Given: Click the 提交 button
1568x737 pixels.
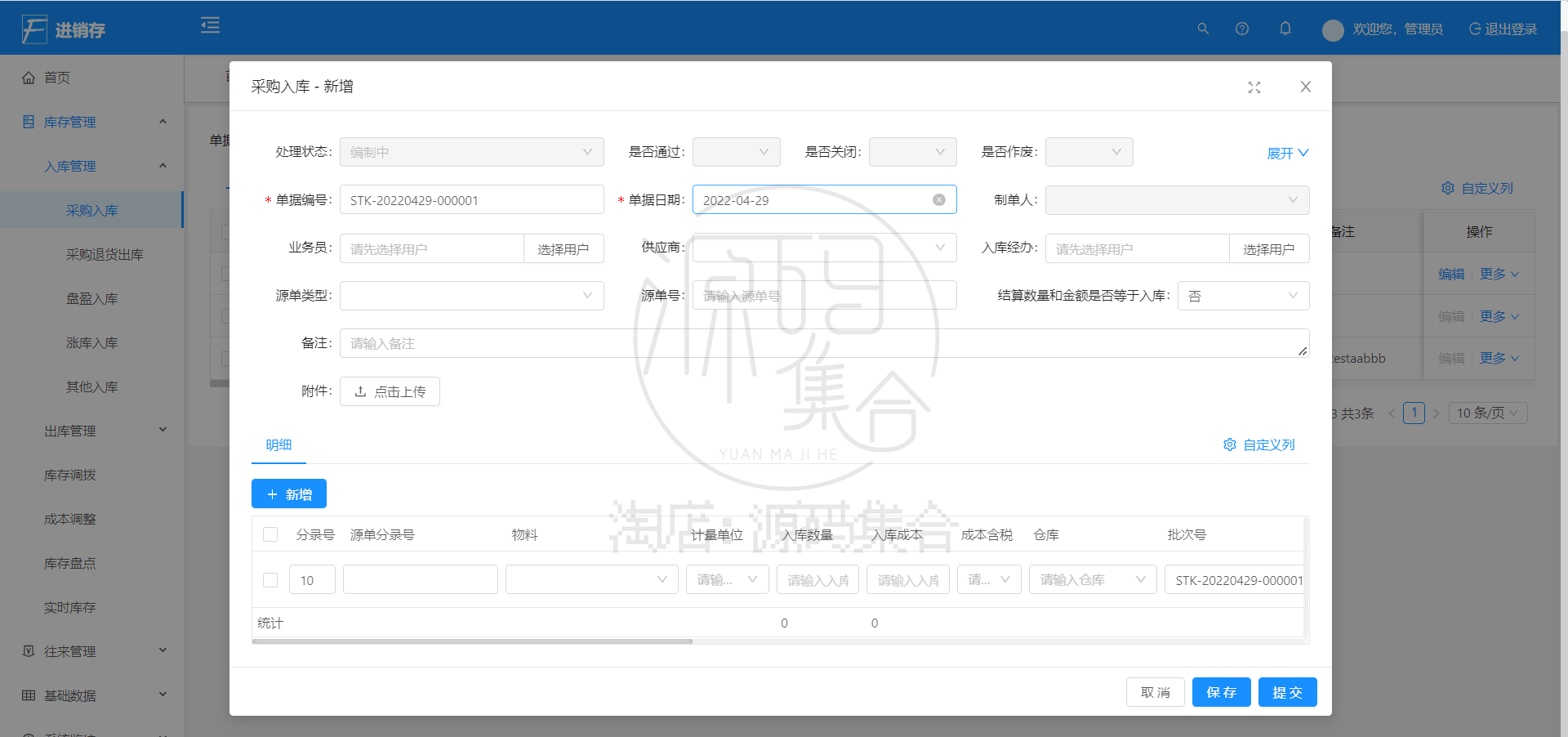Looking at the screenshot, I should [x=1288, y=692].
